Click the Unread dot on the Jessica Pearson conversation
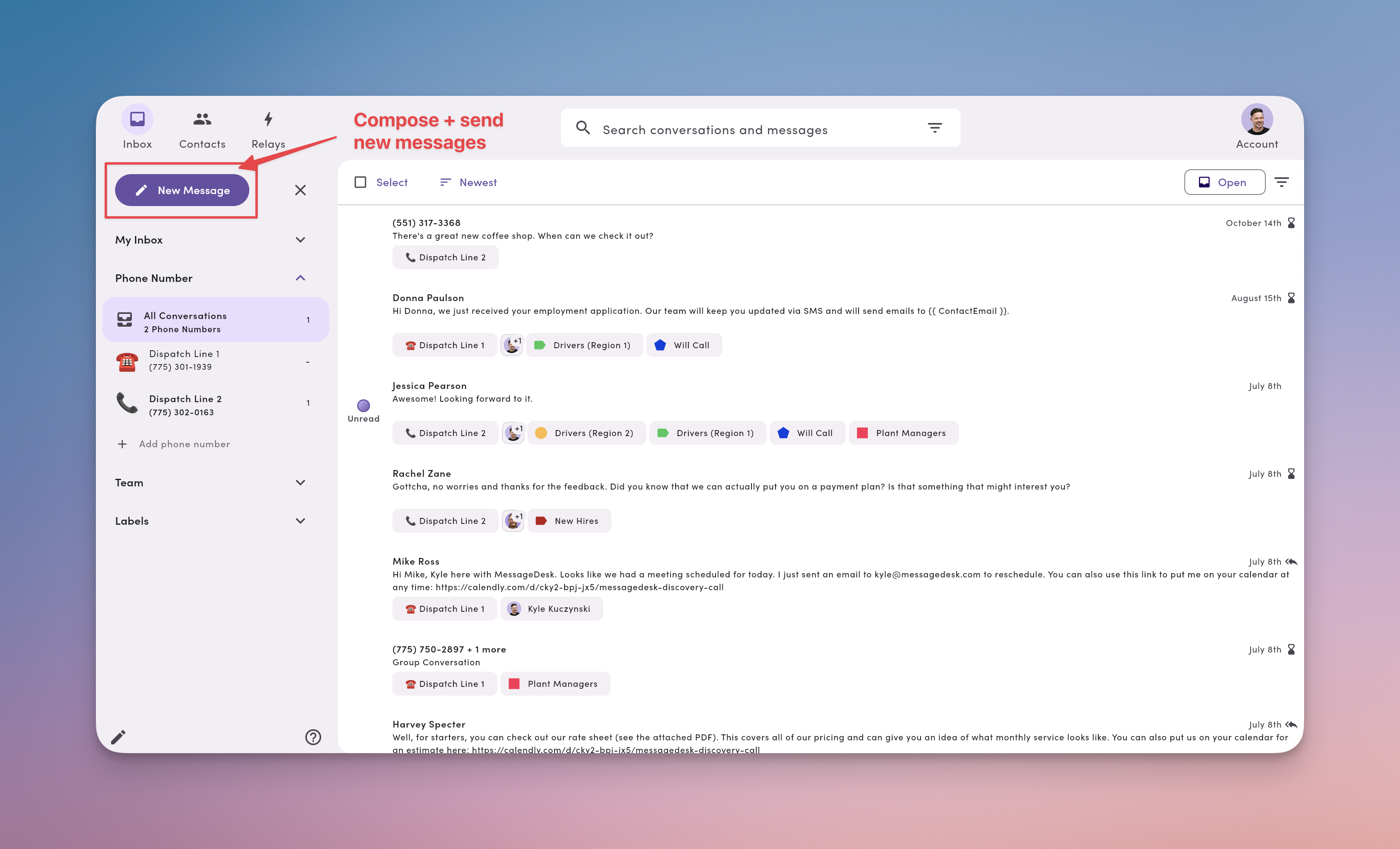Viewport: 1400px width, 849px height. click(x=363, y=405)
